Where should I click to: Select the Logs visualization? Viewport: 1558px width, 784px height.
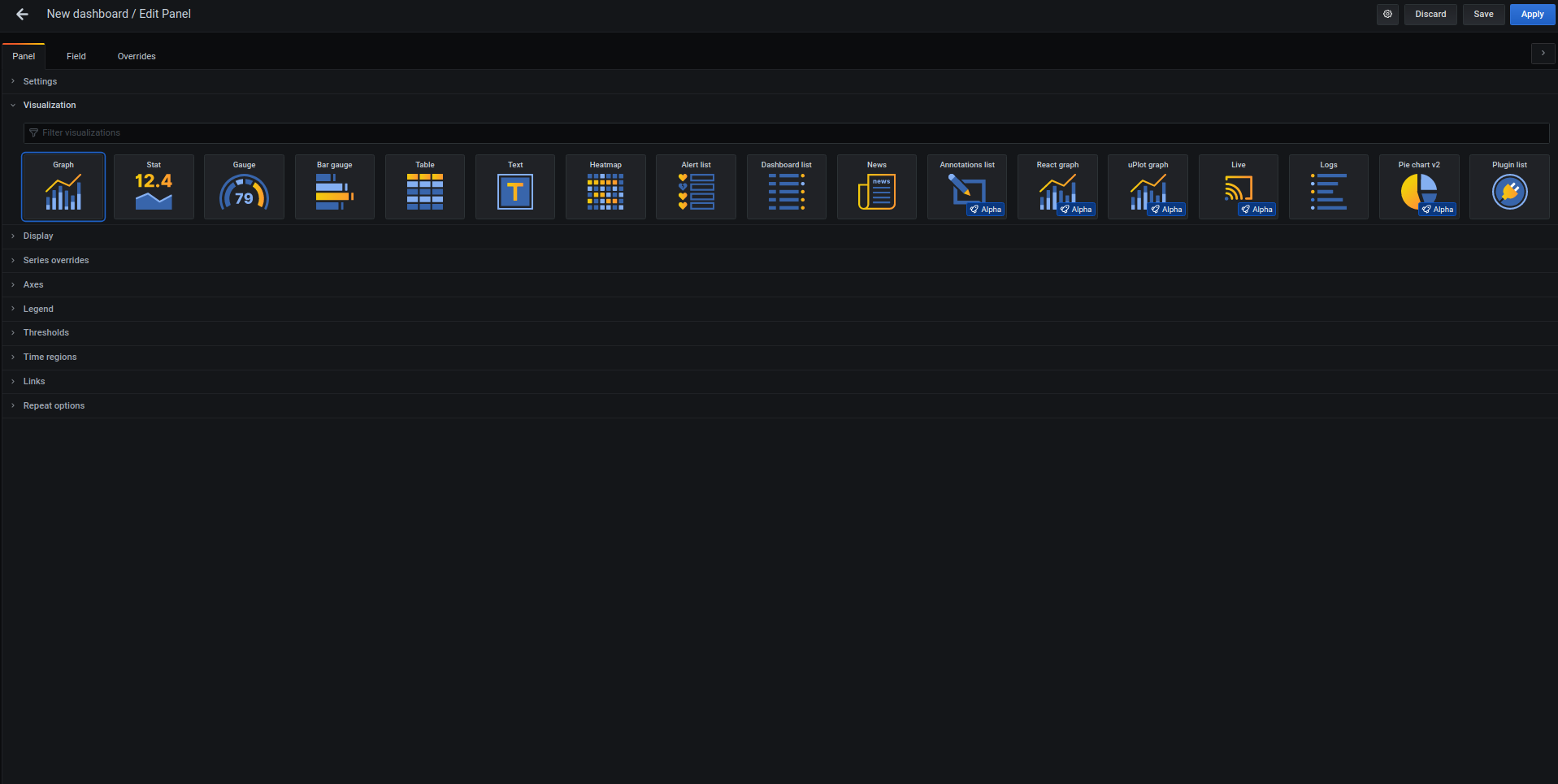pyautogui.click(x=1329, y=187)
